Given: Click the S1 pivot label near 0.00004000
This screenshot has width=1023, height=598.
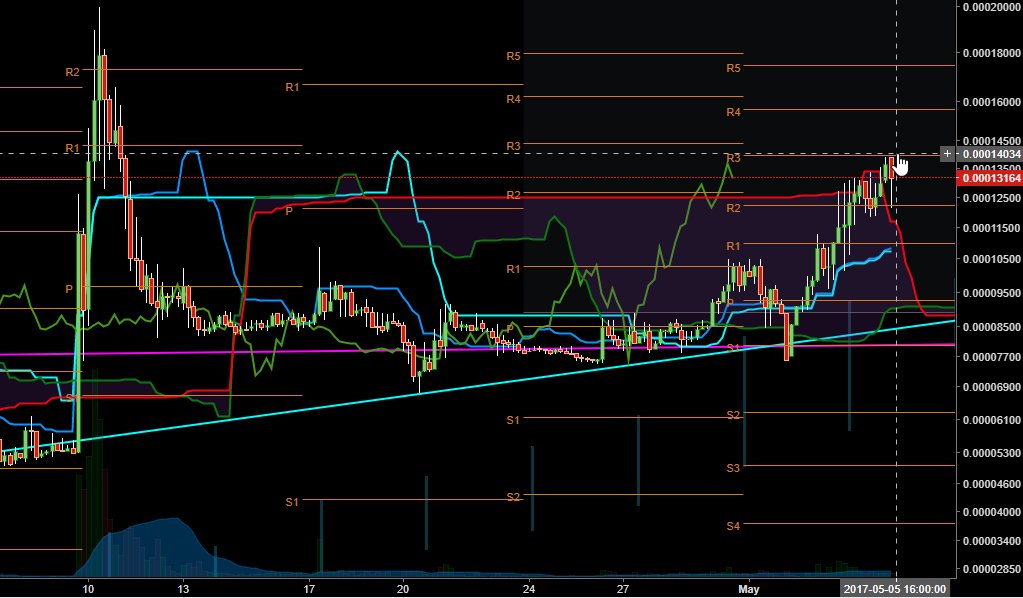Looking at the screenshot, I should tap(292, 502).
